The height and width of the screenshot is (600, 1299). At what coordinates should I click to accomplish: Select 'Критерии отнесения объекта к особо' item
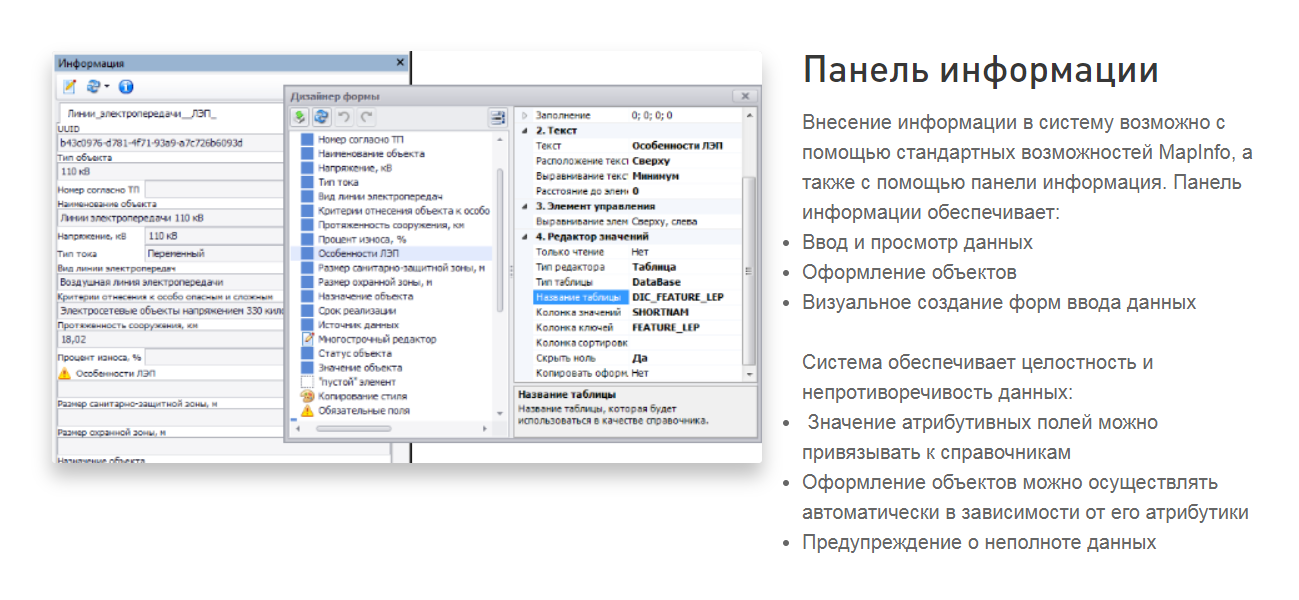(x=404, y=211)
